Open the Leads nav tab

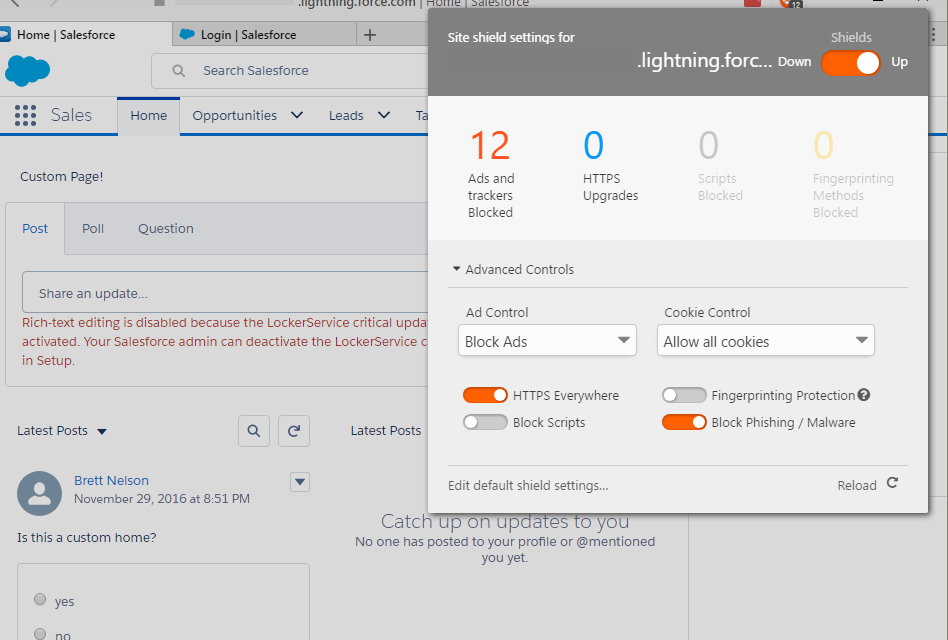[346, 115]
